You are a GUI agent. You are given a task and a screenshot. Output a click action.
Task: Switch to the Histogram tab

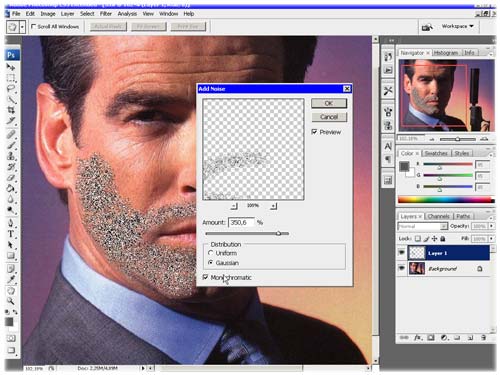[x=445, y=53]
